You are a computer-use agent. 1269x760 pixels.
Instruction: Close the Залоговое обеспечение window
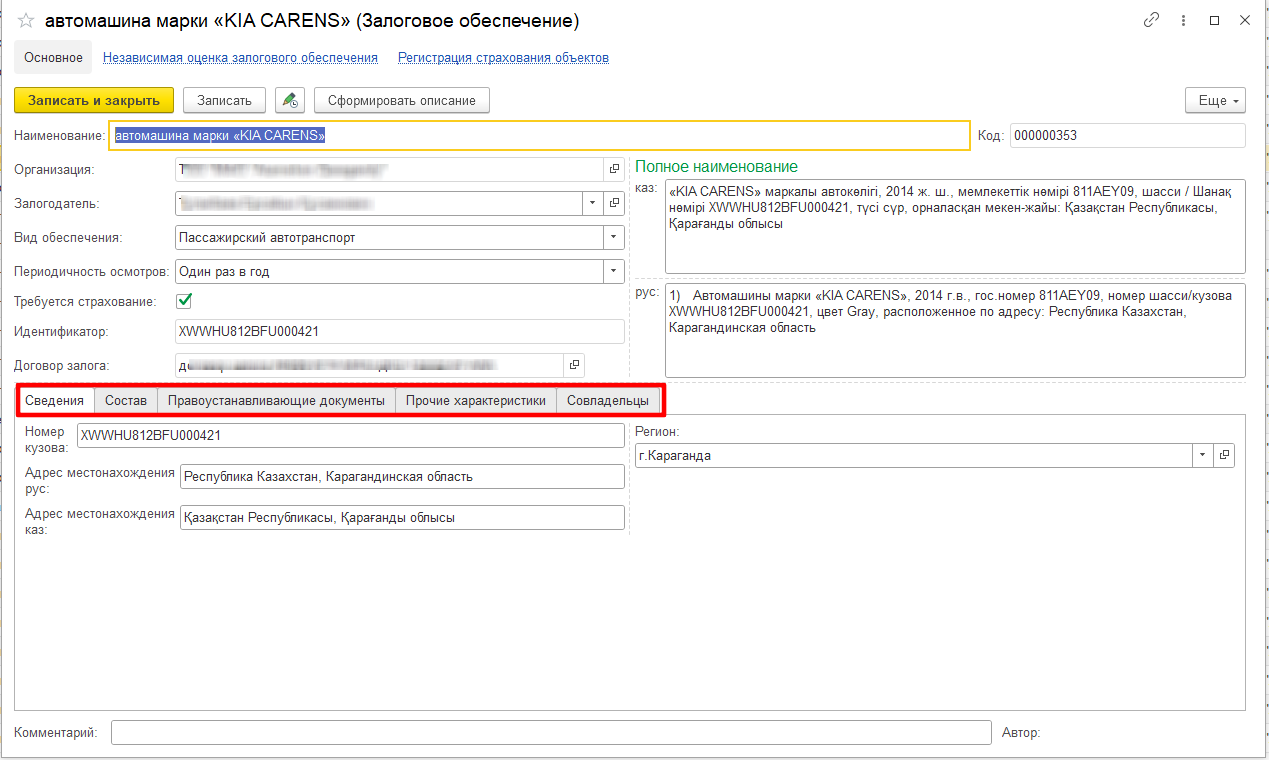point(1245,21)
